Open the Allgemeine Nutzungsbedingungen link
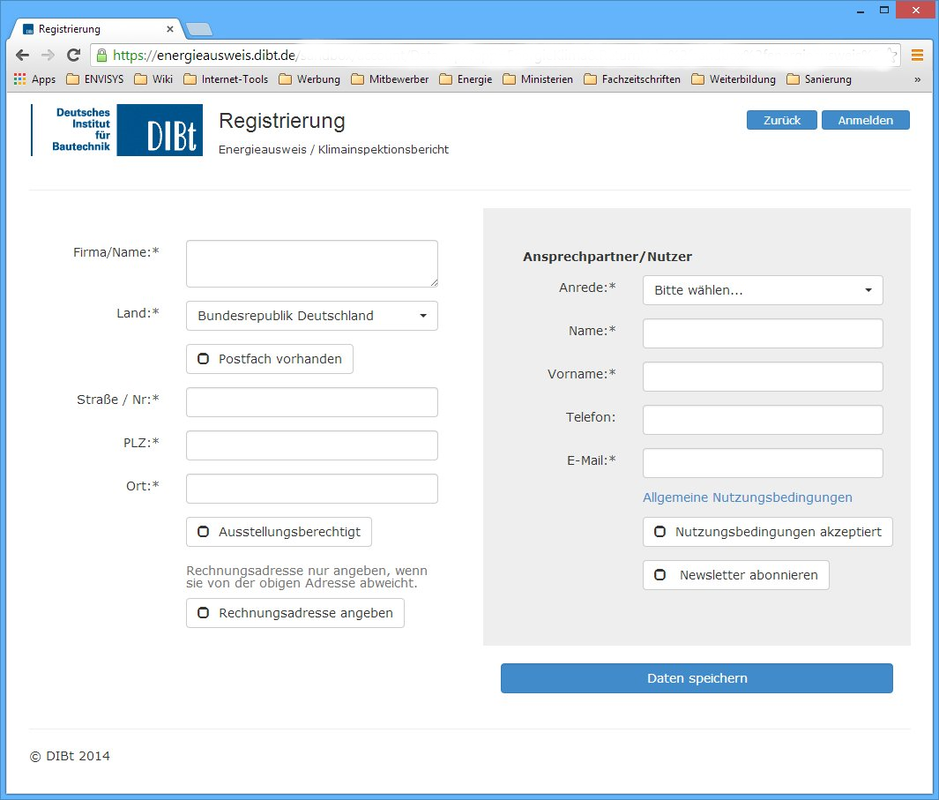This screenshot has height=800, width=939. [x=747, y=497]
